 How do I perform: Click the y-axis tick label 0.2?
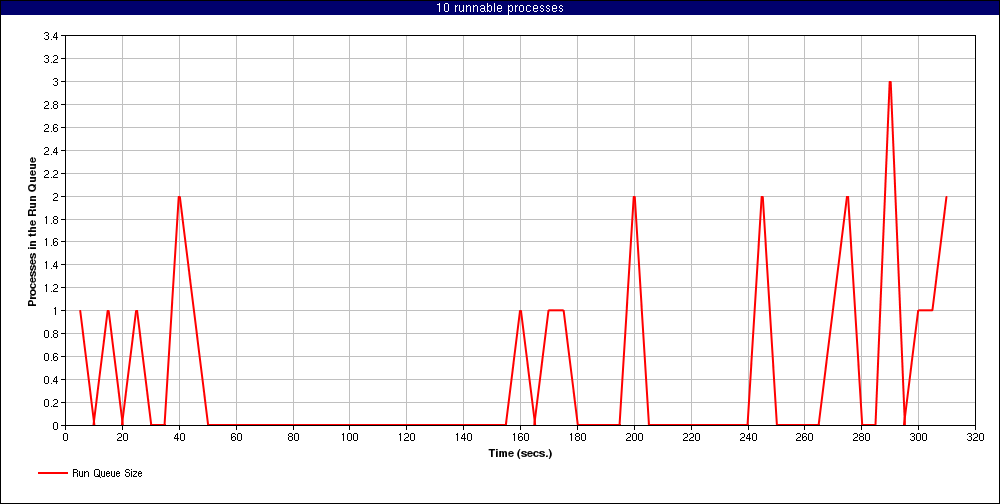[x=52, y=403]
